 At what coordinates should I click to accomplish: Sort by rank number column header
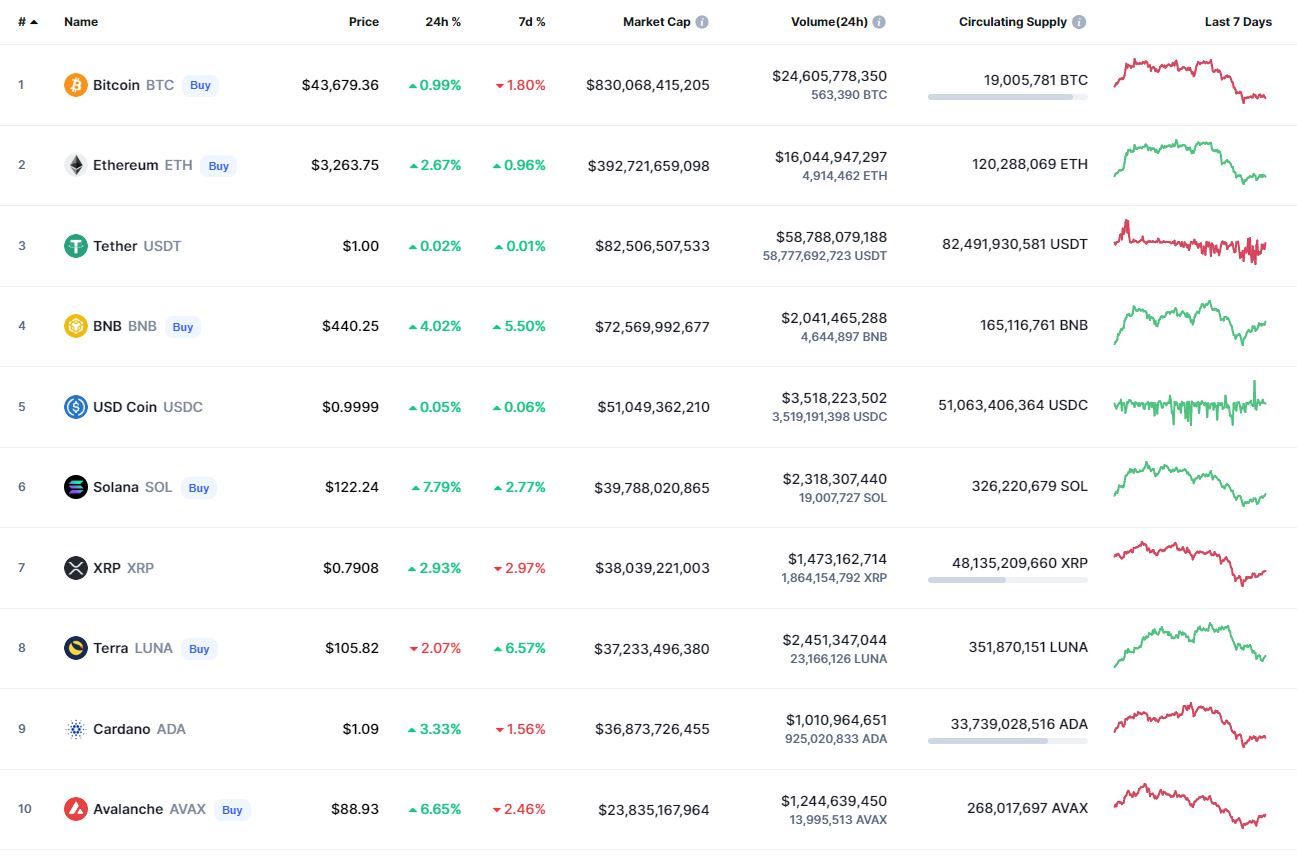tap(28, 22)
